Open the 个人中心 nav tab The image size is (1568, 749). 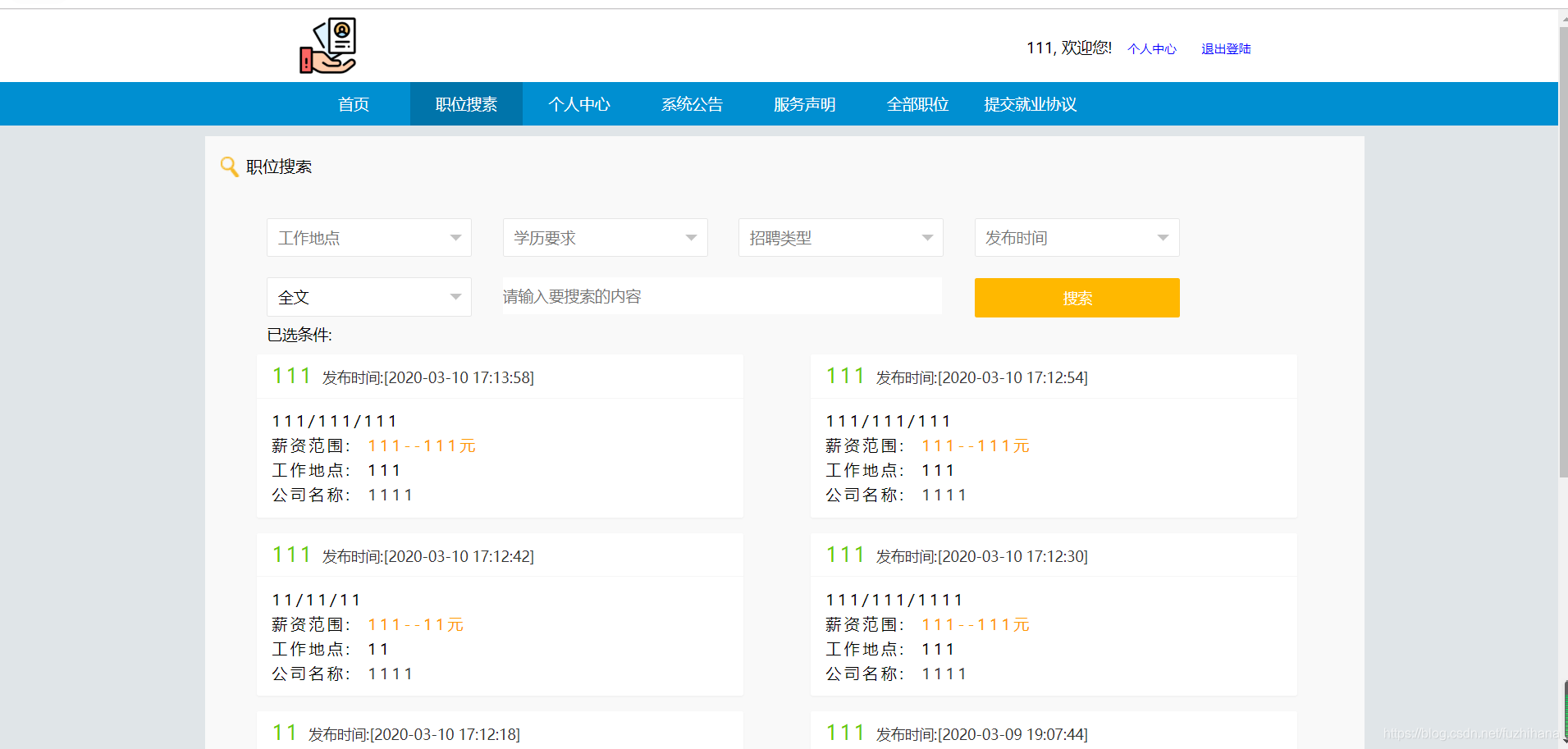(x=579, y=104)
